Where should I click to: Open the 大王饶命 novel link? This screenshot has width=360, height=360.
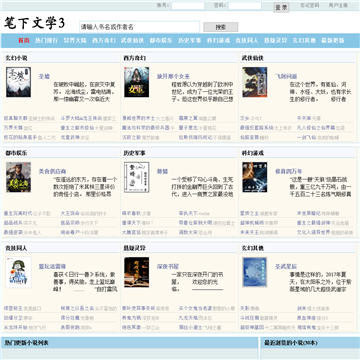point(70,213)
